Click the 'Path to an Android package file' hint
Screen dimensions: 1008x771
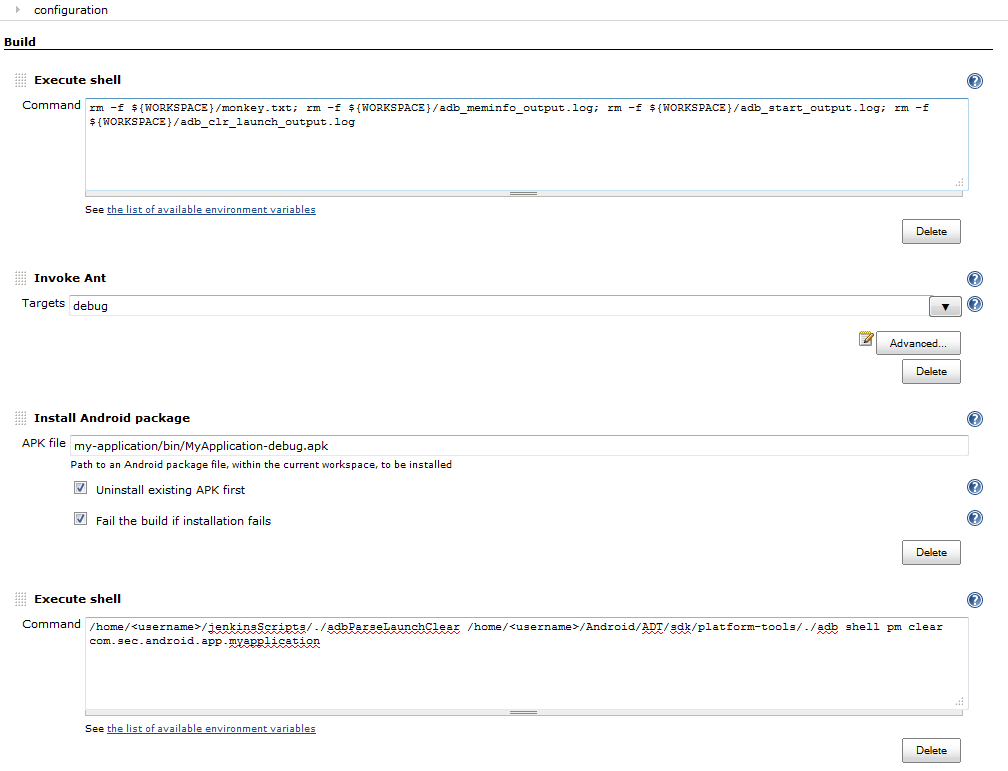[261, 464]
